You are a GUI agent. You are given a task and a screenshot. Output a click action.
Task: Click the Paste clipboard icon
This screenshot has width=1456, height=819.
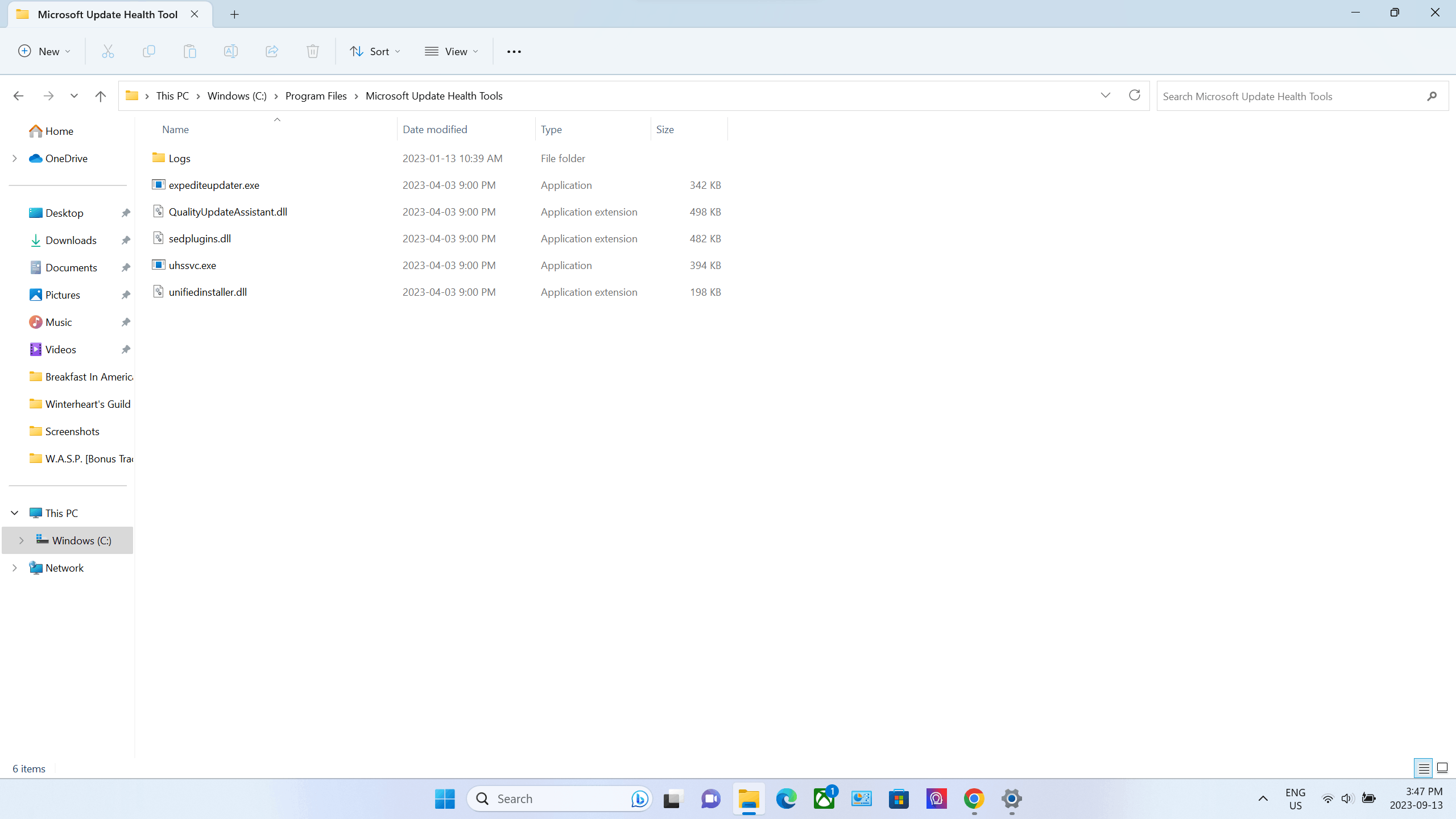[x=190, y=51]
